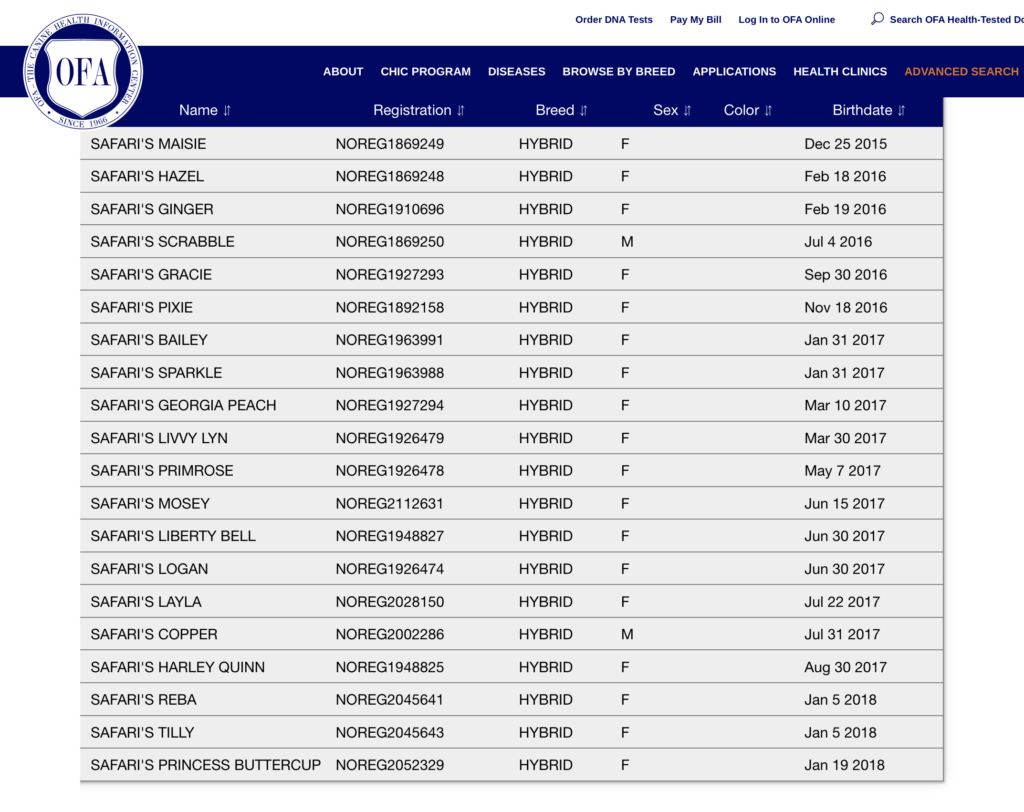Sort table by Breed column arrows
Image resolution: width=1024 pixels, height=812 pixels.
click(x=583, y=110)
